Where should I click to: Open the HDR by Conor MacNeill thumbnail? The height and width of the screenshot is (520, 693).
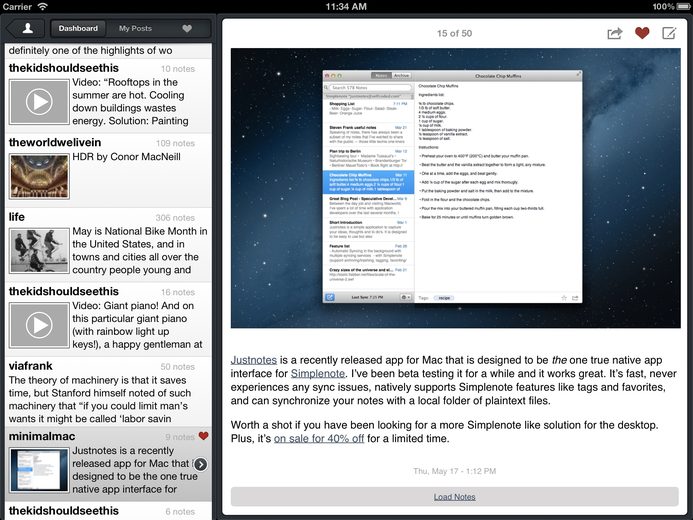click(39, 176)
